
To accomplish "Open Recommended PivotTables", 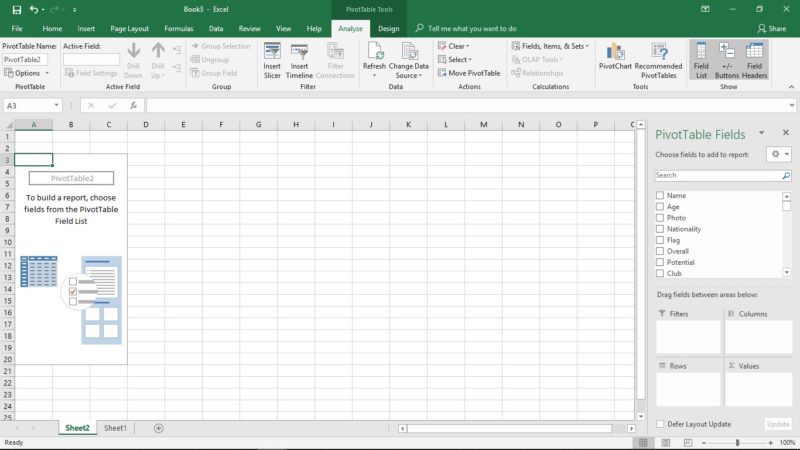I will (x=658, y=52).
